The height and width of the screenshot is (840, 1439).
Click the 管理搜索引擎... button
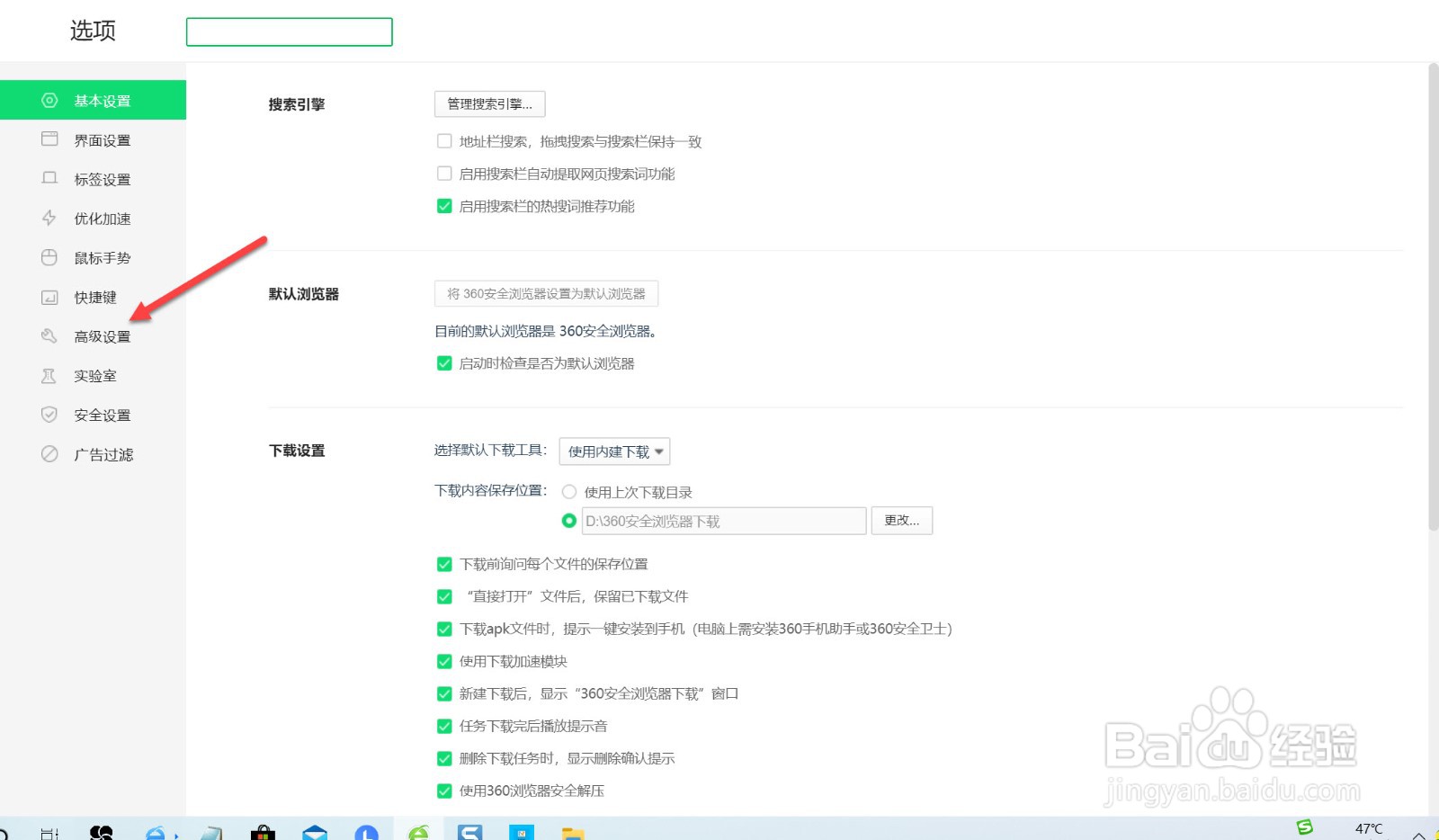pyautogui.click(x=489, y=104)
